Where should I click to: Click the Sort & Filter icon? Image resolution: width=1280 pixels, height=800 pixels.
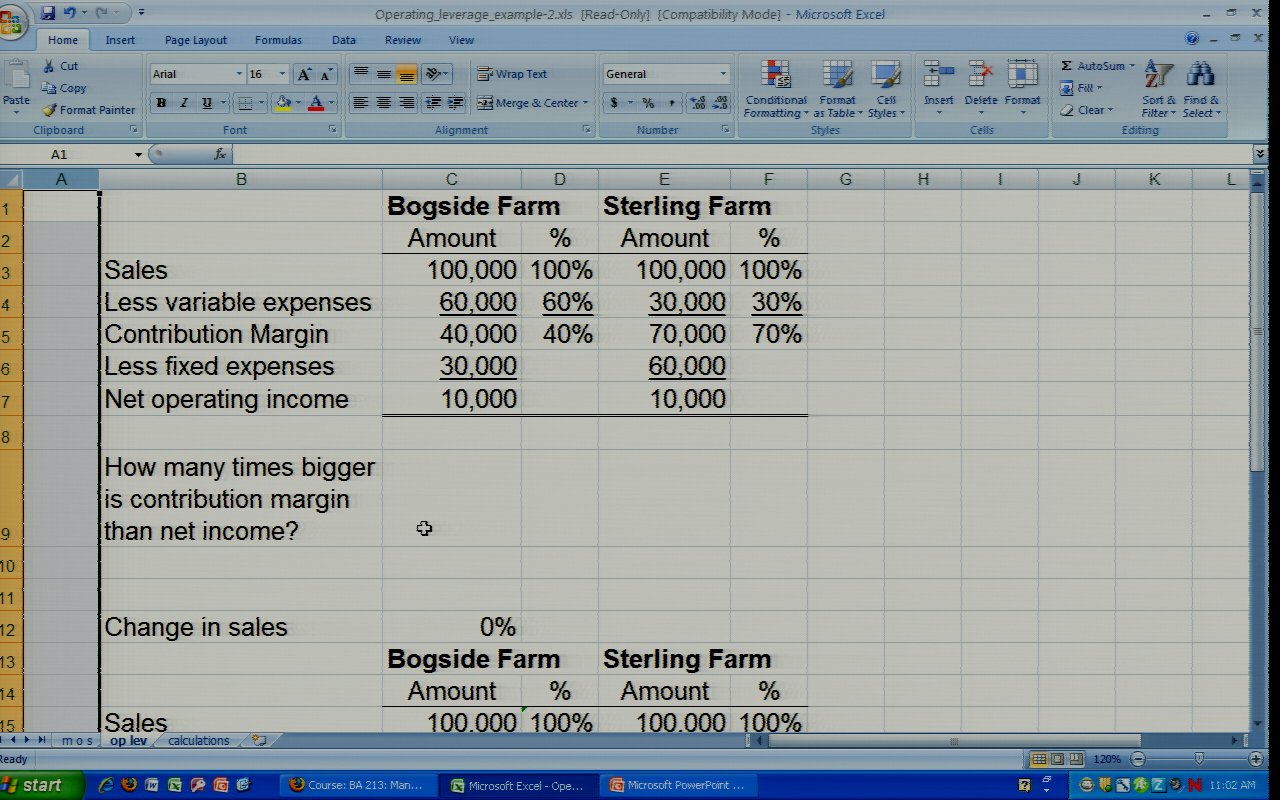pos(1158,89)
